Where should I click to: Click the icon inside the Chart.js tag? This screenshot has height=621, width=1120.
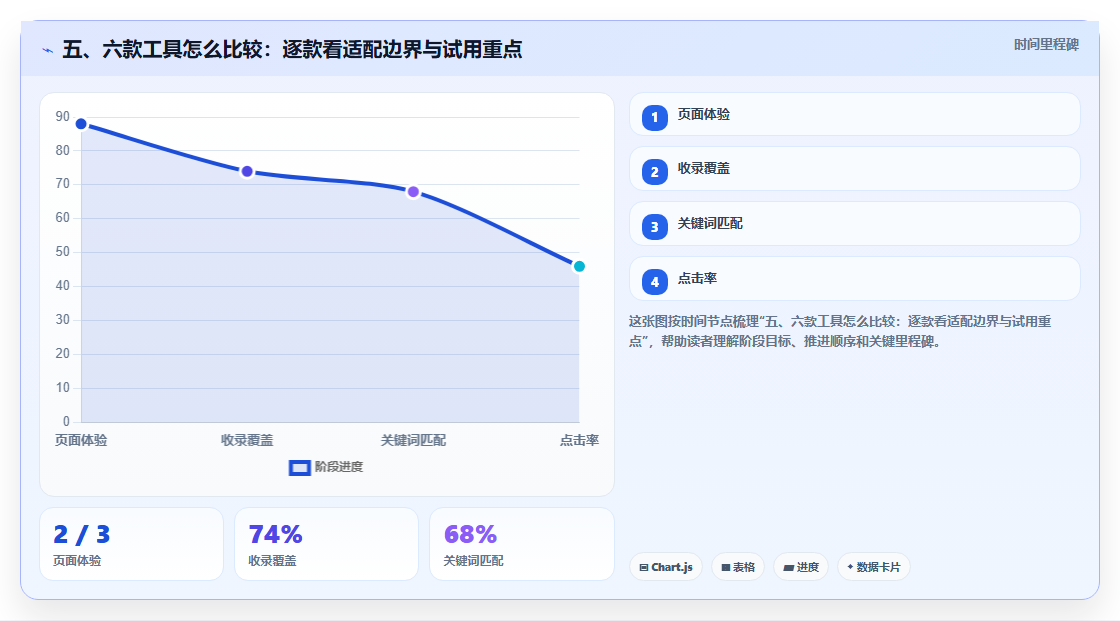pyautogui.click(x=644, y=567)
